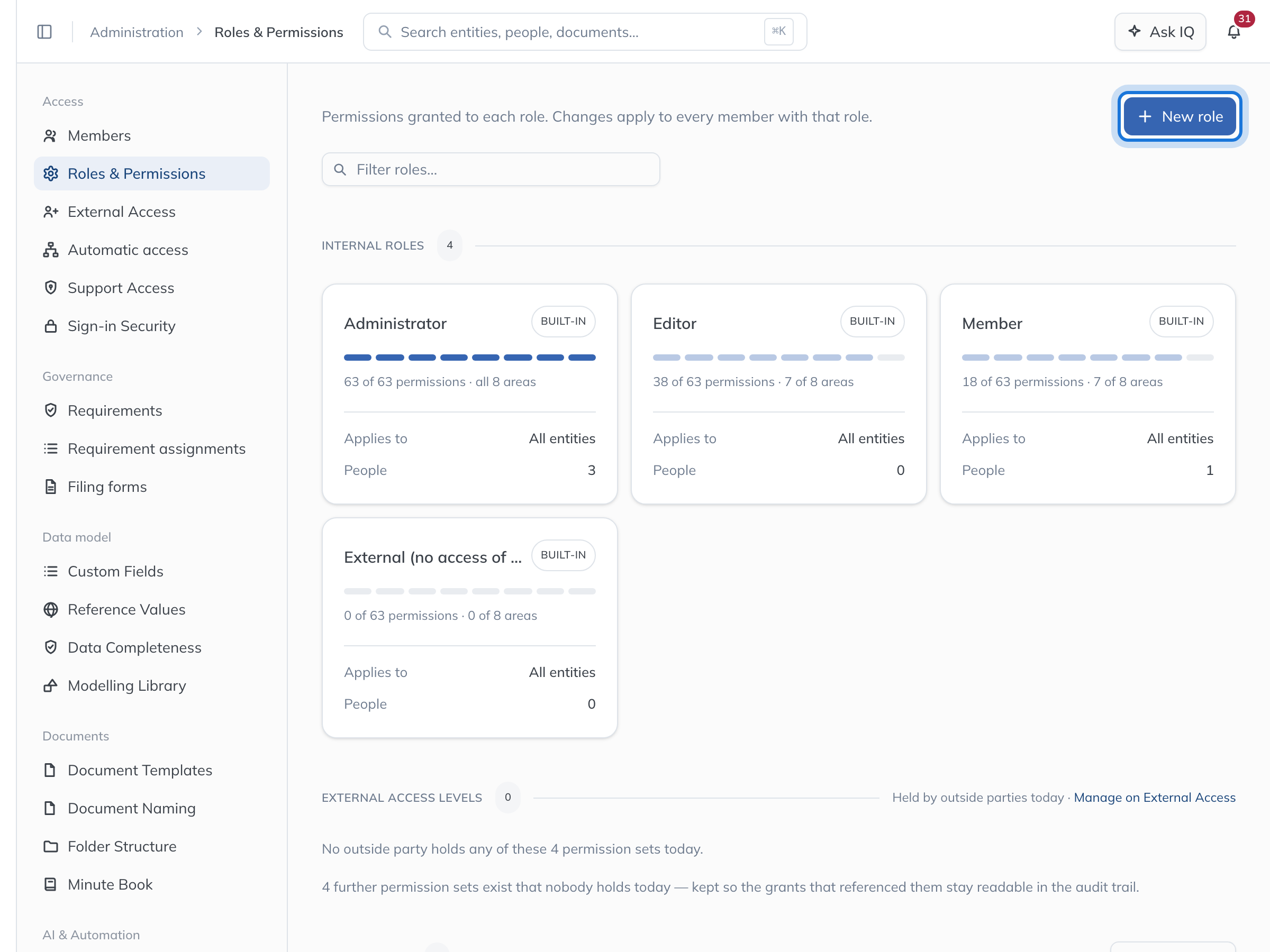Click the Roles & Permissions gear icon
The width and height of the screenshot is (1270, 952).
(x=50, y=174)
